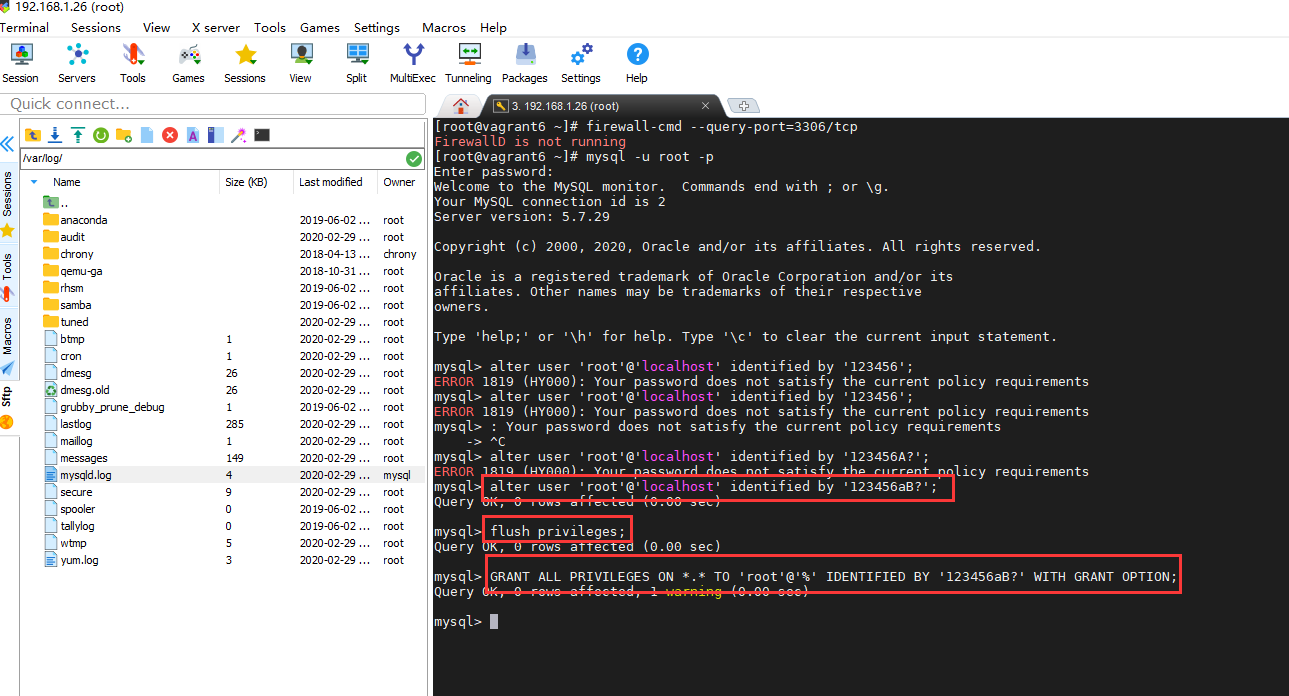The height and width of the screenshot is (696, 1289).
Task: Click the Quick connect input field
Action: pos(215,104)
